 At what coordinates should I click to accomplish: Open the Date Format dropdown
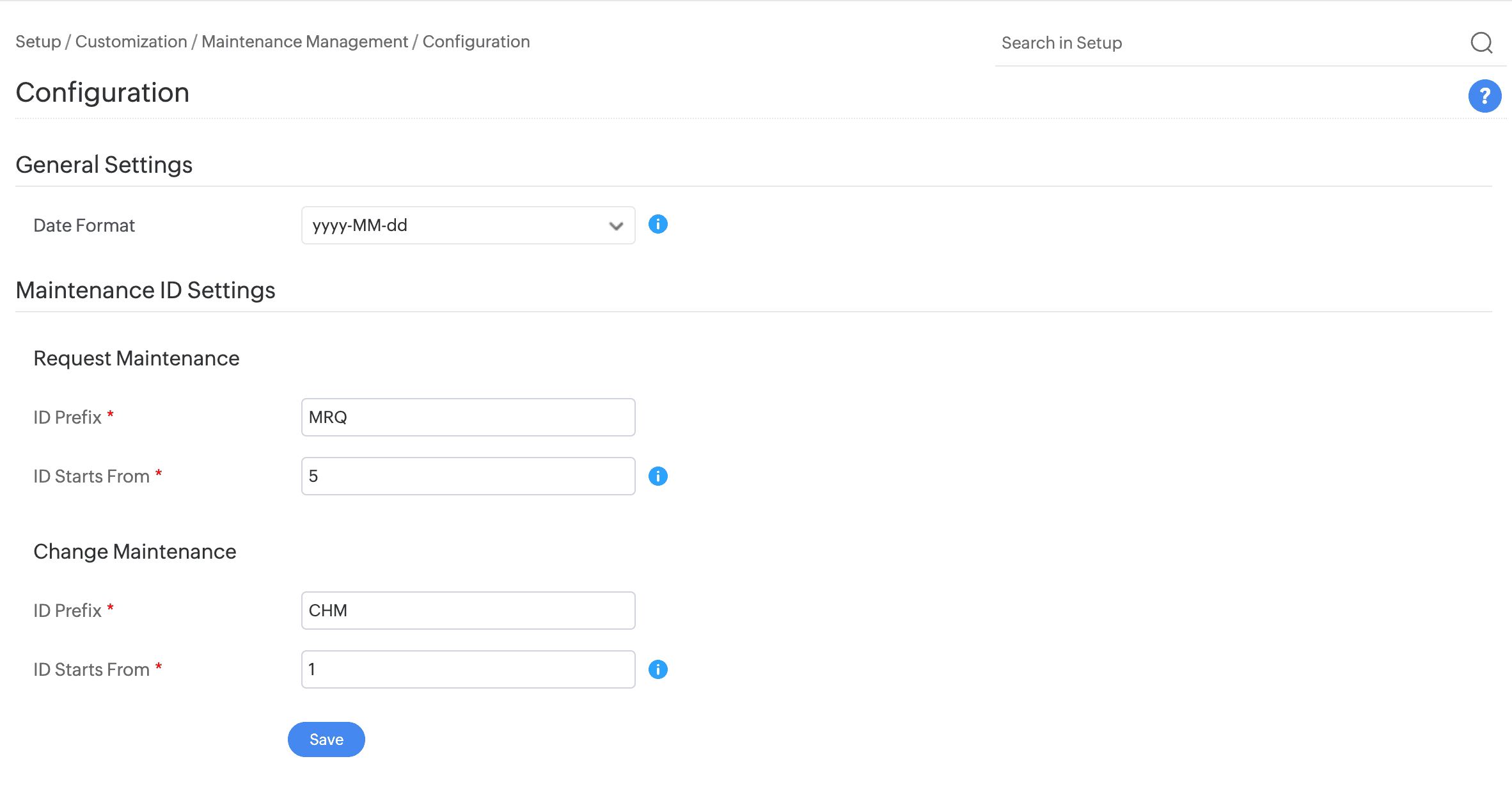(x=467, y=225)
